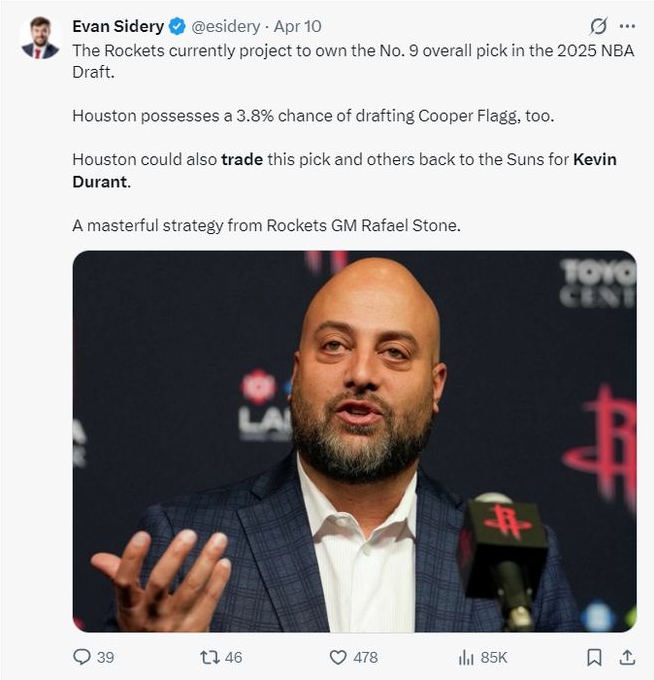Click the 46 reposts count

pyautogui.click(x=234, y=657)
